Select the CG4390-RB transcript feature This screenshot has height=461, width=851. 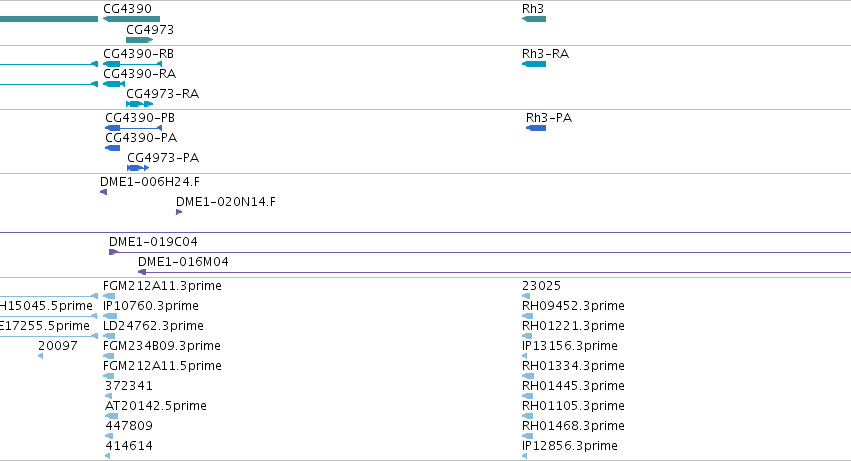pos(132,64)
